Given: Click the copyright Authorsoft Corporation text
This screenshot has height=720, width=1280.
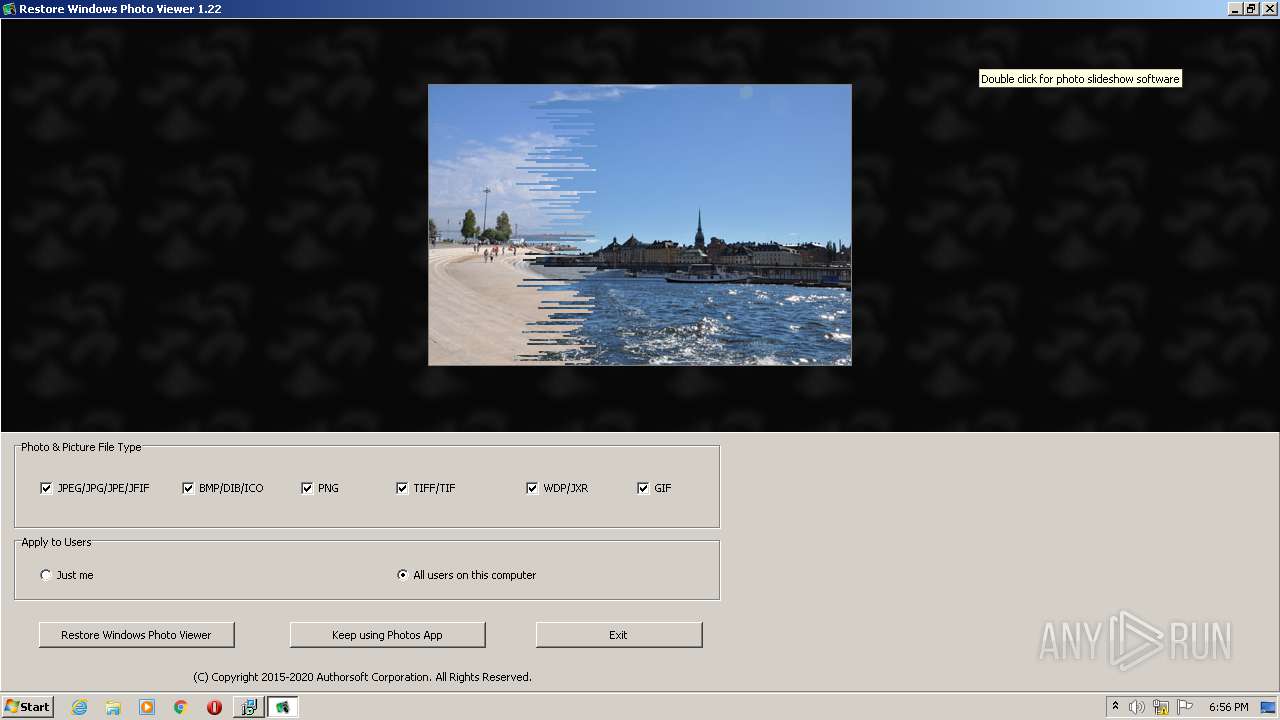Looking at the screenshot, I should point(362,677).
